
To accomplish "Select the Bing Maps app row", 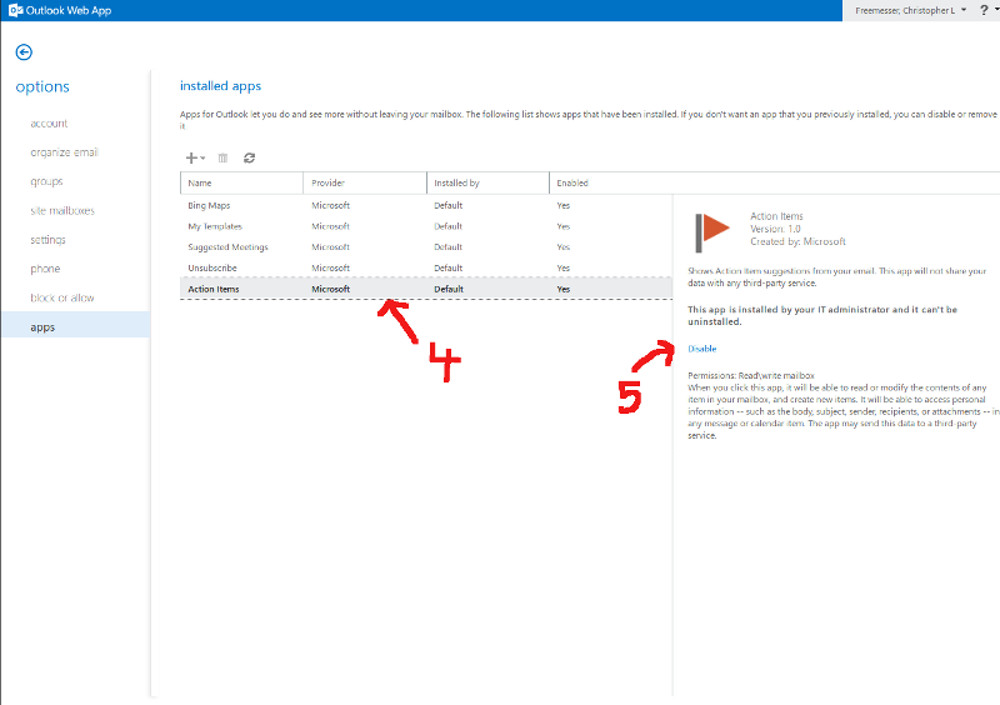I will (x=209, y=206).
